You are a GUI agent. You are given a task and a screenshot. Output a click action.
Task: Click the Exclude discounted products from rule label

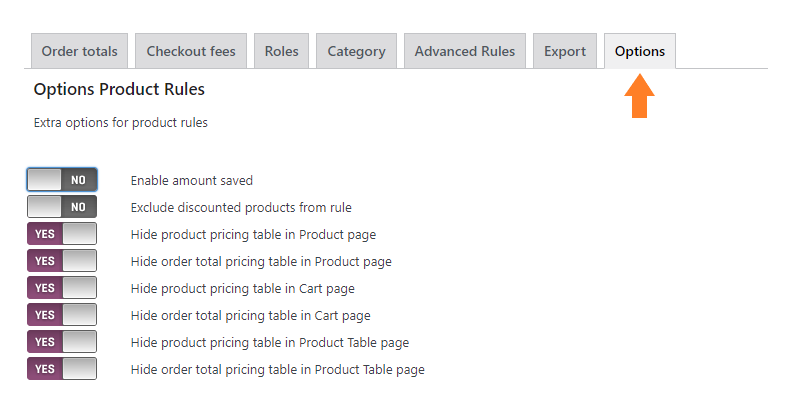click(241, 208)
